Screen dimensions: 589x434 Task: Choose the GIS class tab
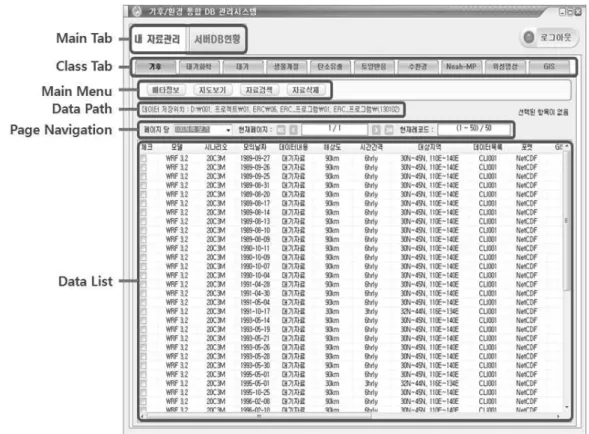point(549,67)
